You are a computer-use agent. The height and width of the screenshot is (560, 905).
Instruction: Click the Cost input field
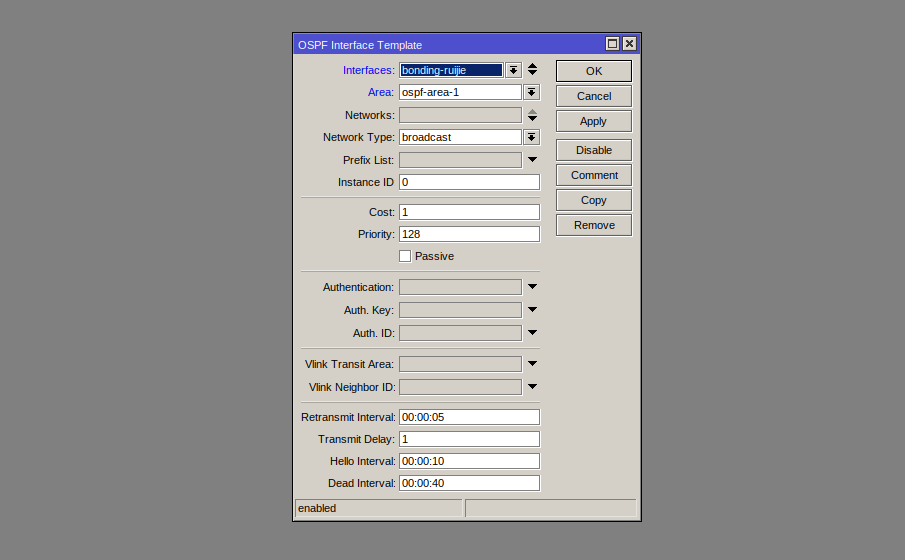click(469, 212)
